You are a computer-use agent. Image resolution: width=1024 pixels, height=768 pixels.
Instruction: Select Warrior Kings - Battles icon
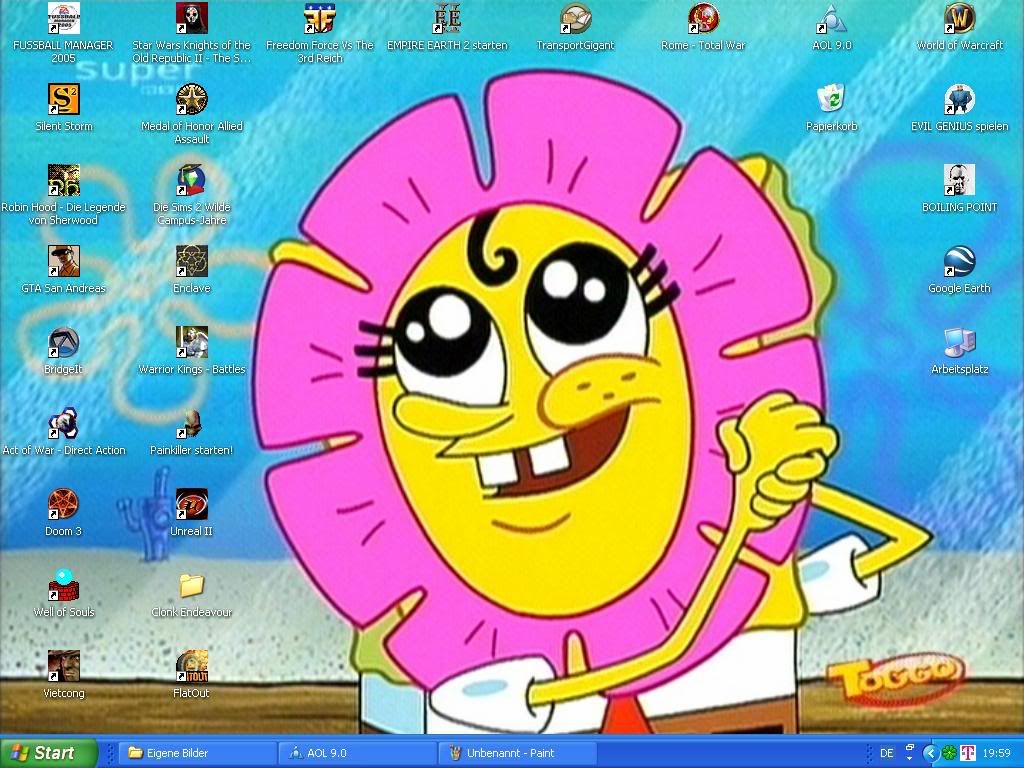click(x=191, y=342)
